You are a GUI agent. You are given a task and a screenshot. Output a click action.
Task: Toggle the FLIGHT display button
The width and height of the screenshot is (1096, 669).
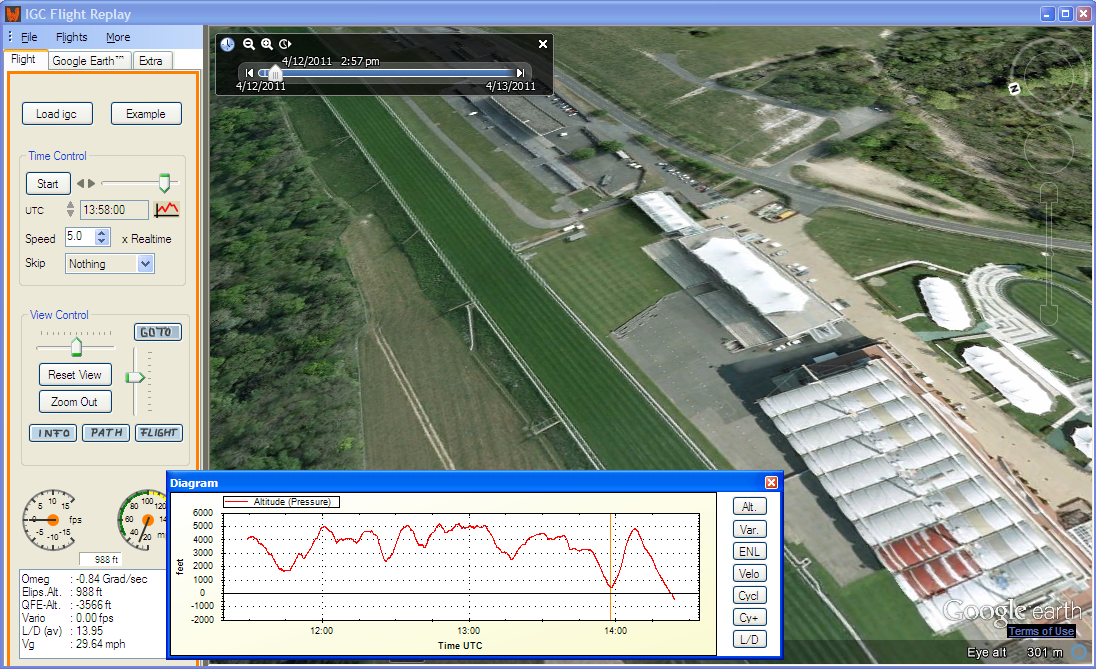pyautogui.click(x=159, y=433)
